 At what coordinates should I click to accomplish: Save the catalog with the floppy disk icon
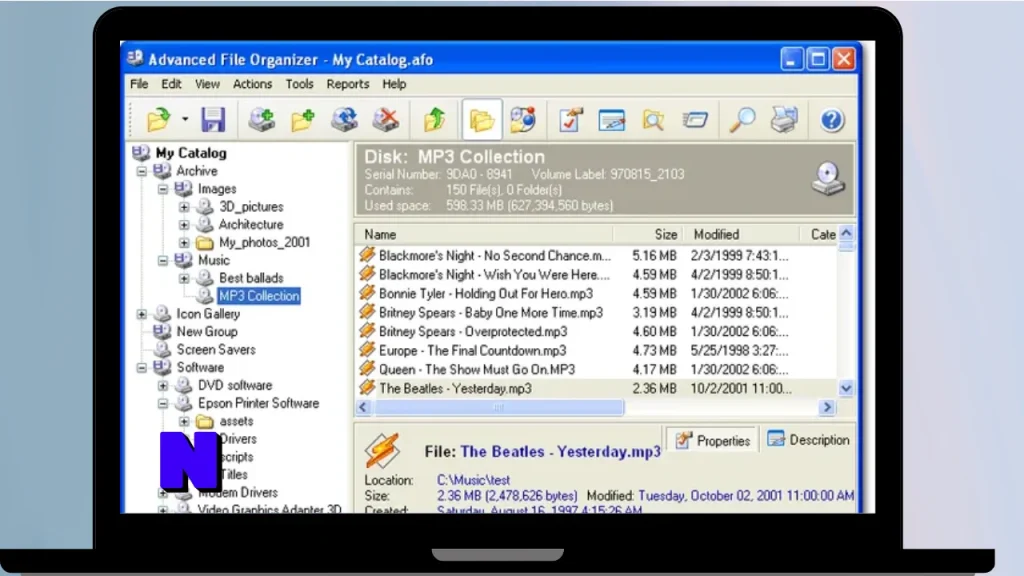213,120
